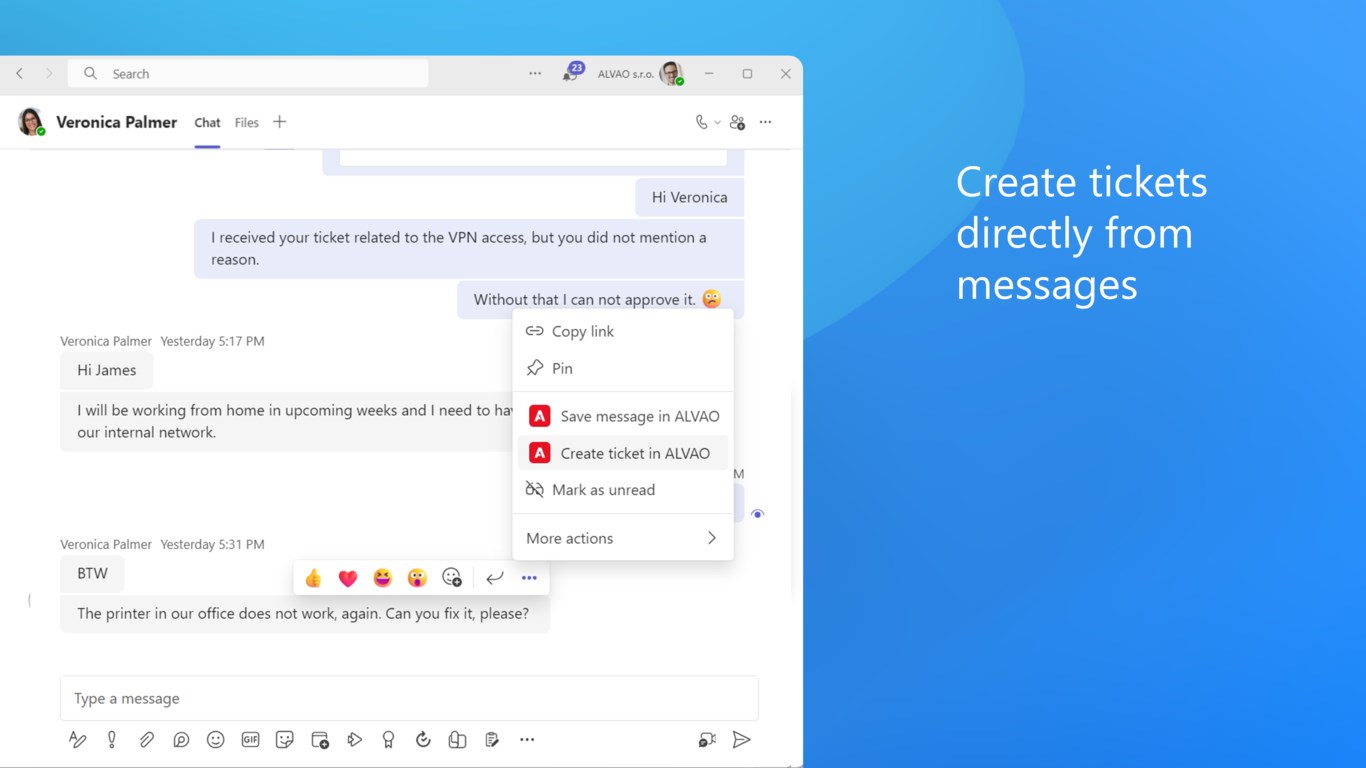Open more options on the message toolbar

pos(529,578)
